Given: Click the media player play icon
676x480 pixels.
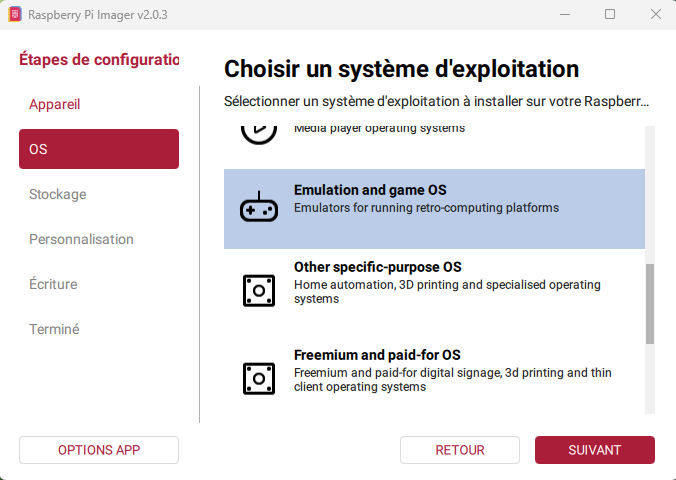Looking at the screenshot, I should click(x=259, y=131).
